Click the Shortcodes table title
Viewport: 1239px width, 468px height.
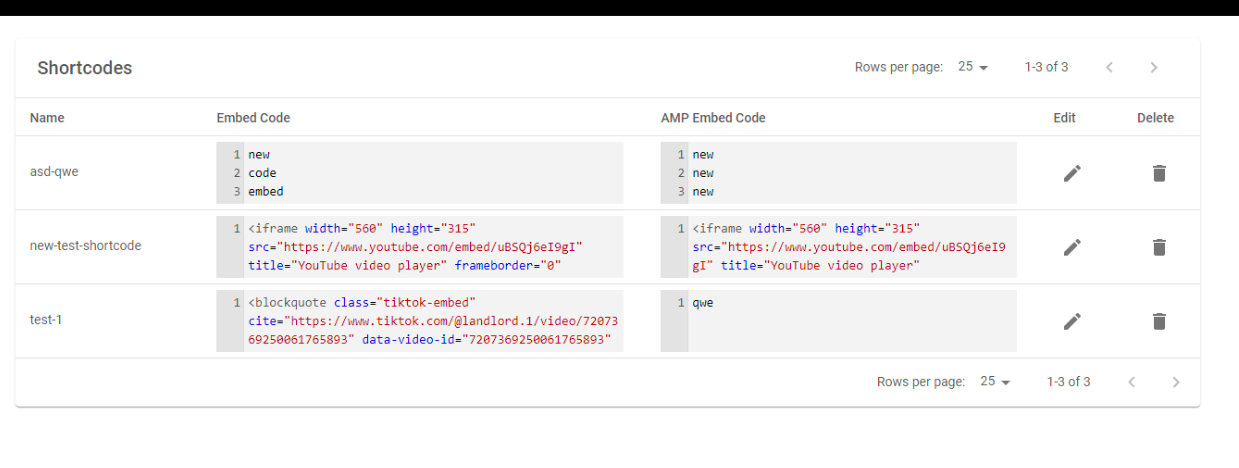click(x=85, y=68)
